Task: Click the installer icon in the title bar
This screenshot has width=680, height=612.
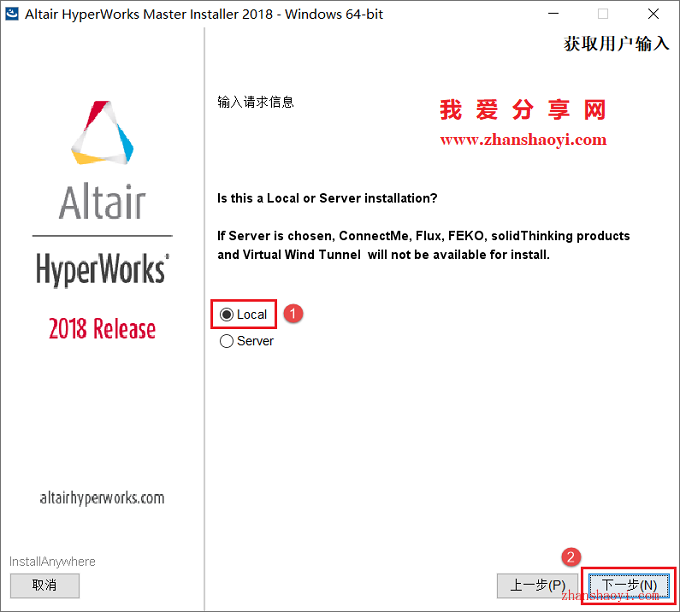Action: point(12,14)
